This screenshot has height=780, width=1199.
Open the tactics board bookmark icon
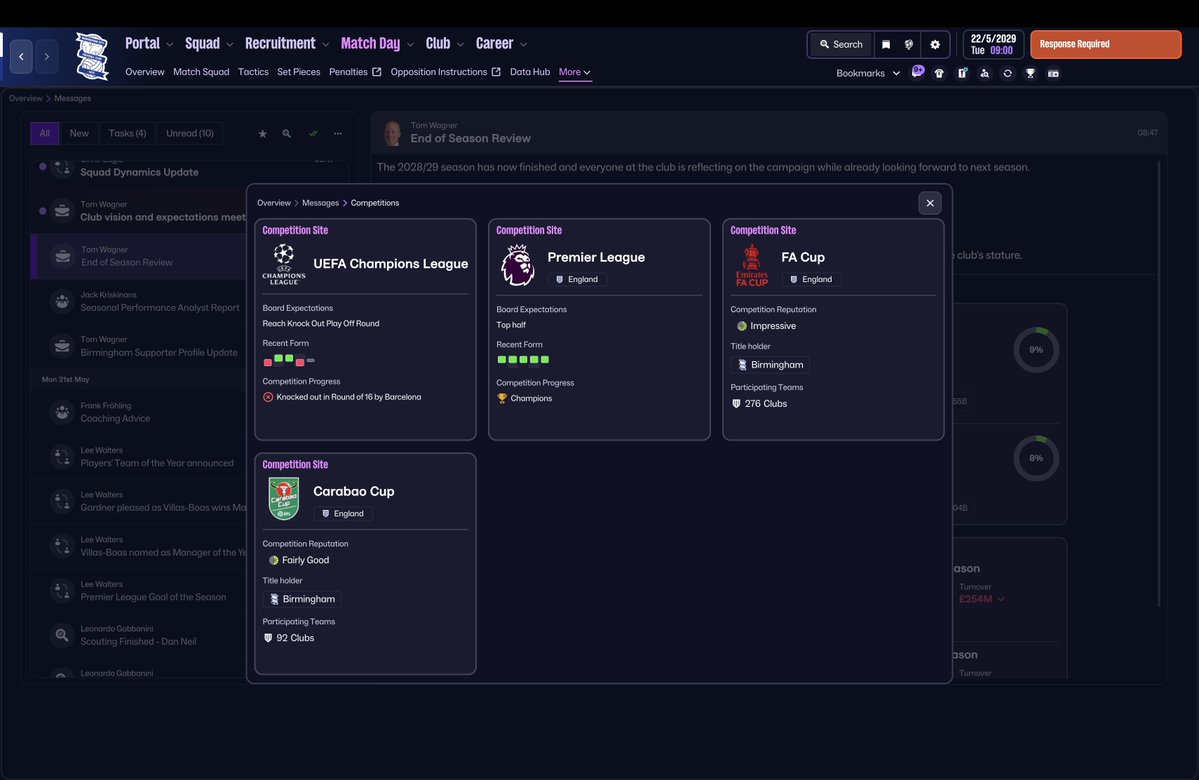click(x=962, y=73)
